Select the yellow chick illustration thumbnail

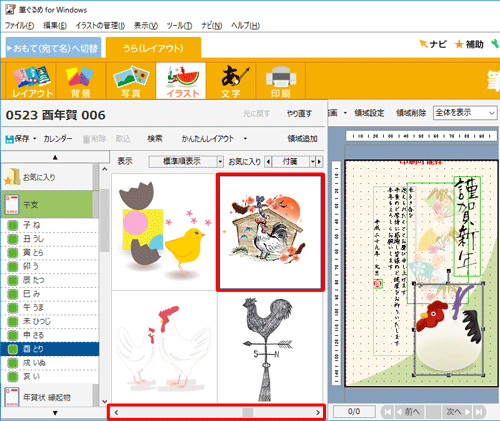coord(164,232)
